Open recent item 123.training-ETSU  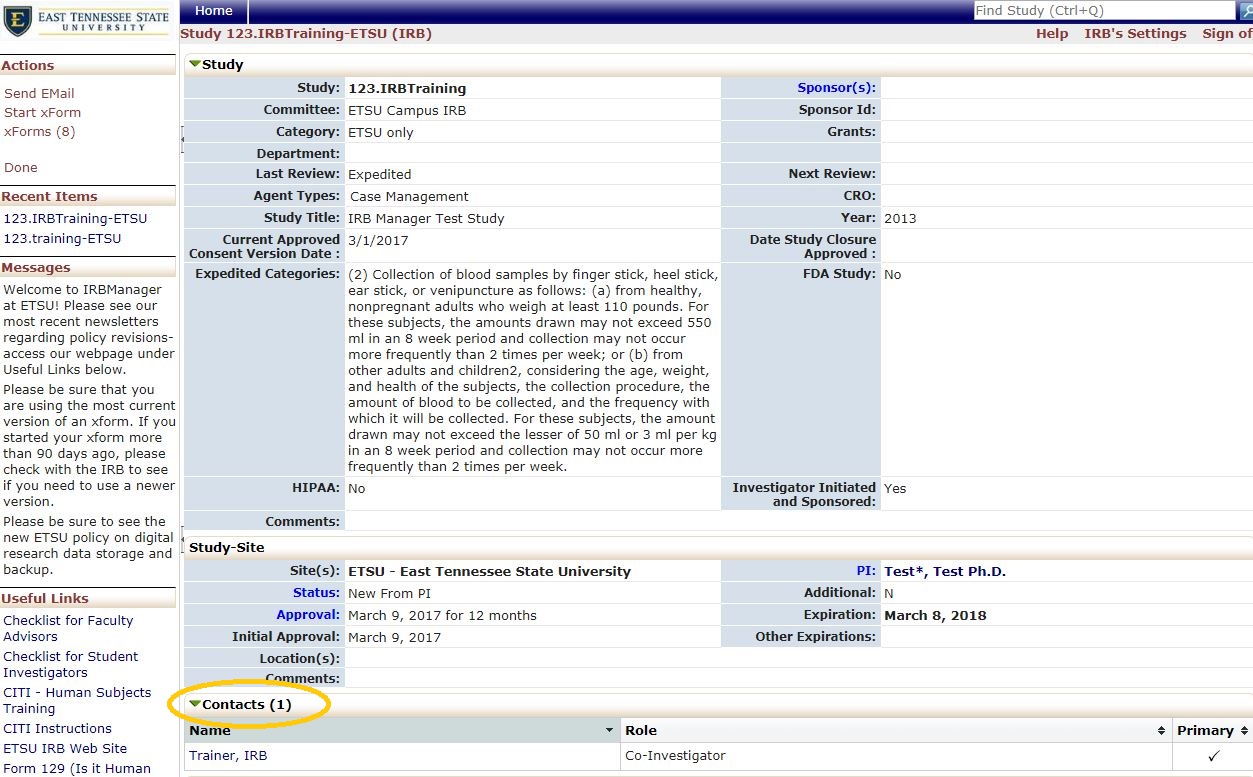tap(62, 238)
